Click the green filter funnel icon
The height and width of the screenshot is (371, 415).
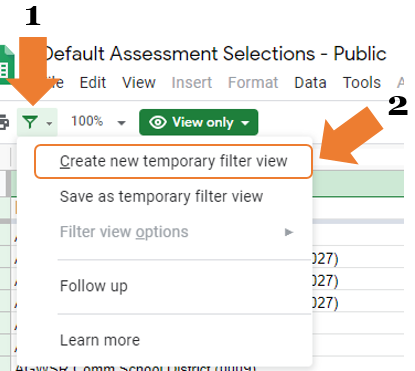tap(30, 122)
